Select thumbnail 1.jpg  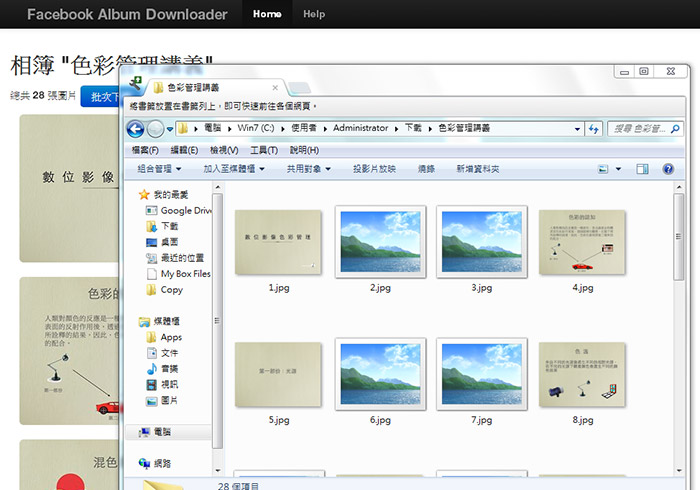[x=278, y=242]
